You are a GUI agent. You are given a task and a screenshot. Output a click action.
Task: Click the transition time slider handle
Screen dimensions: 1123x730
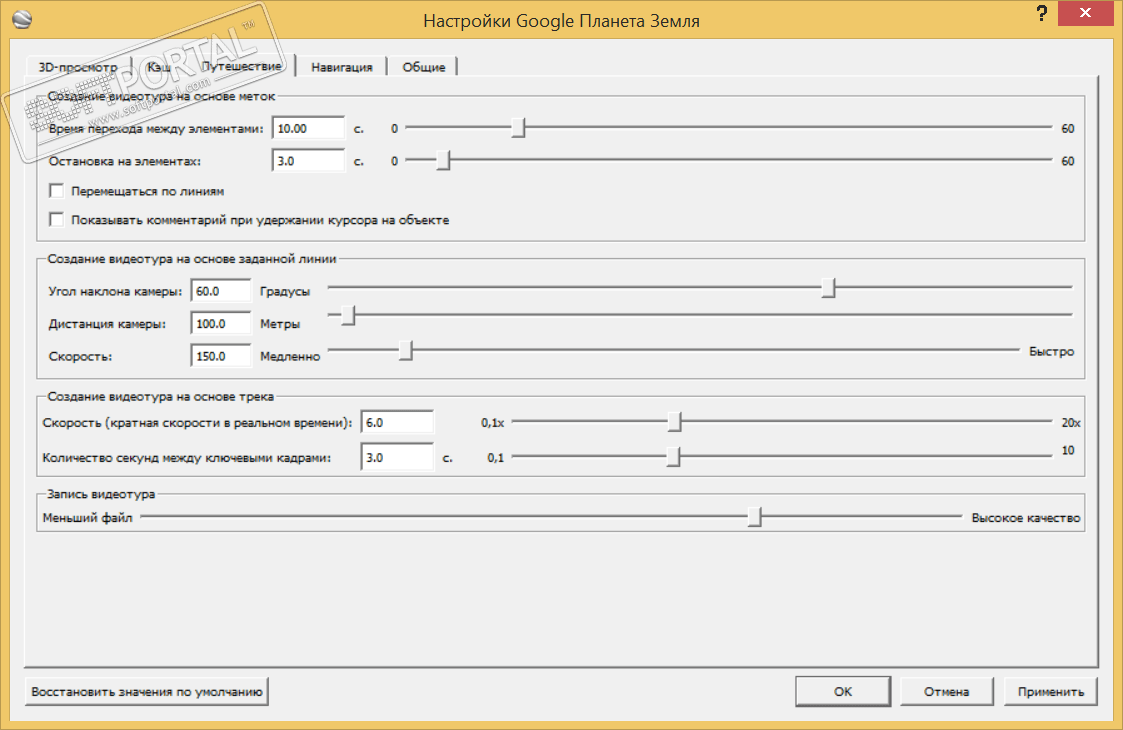point(519,128)
